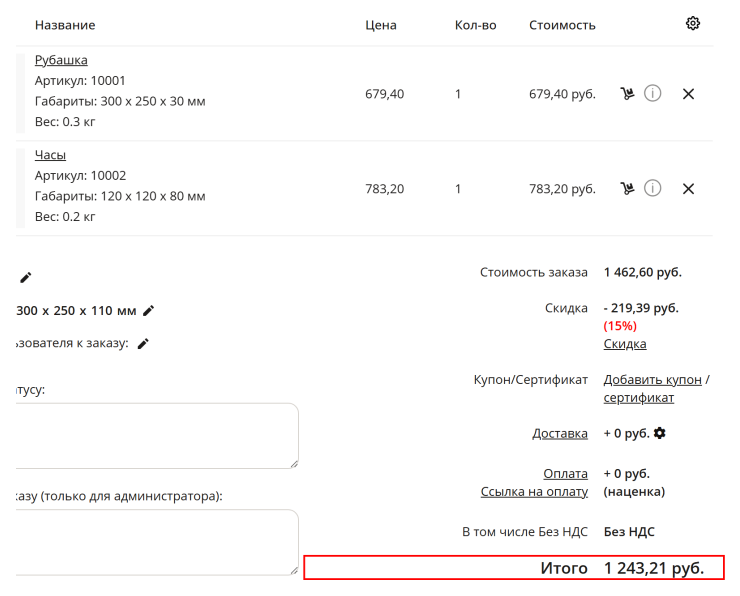
Task: Click red (15%) discount percentage
Action: click(x=620, y=326)
